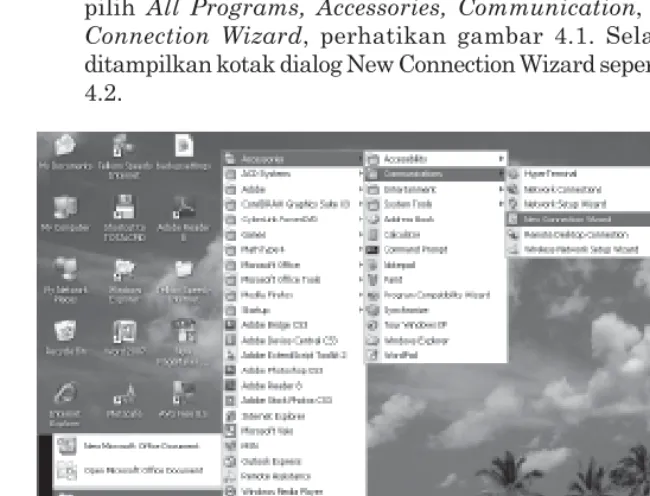Click New Microsoft Office Document icon
Screen dimensions: 650x496
67,446
